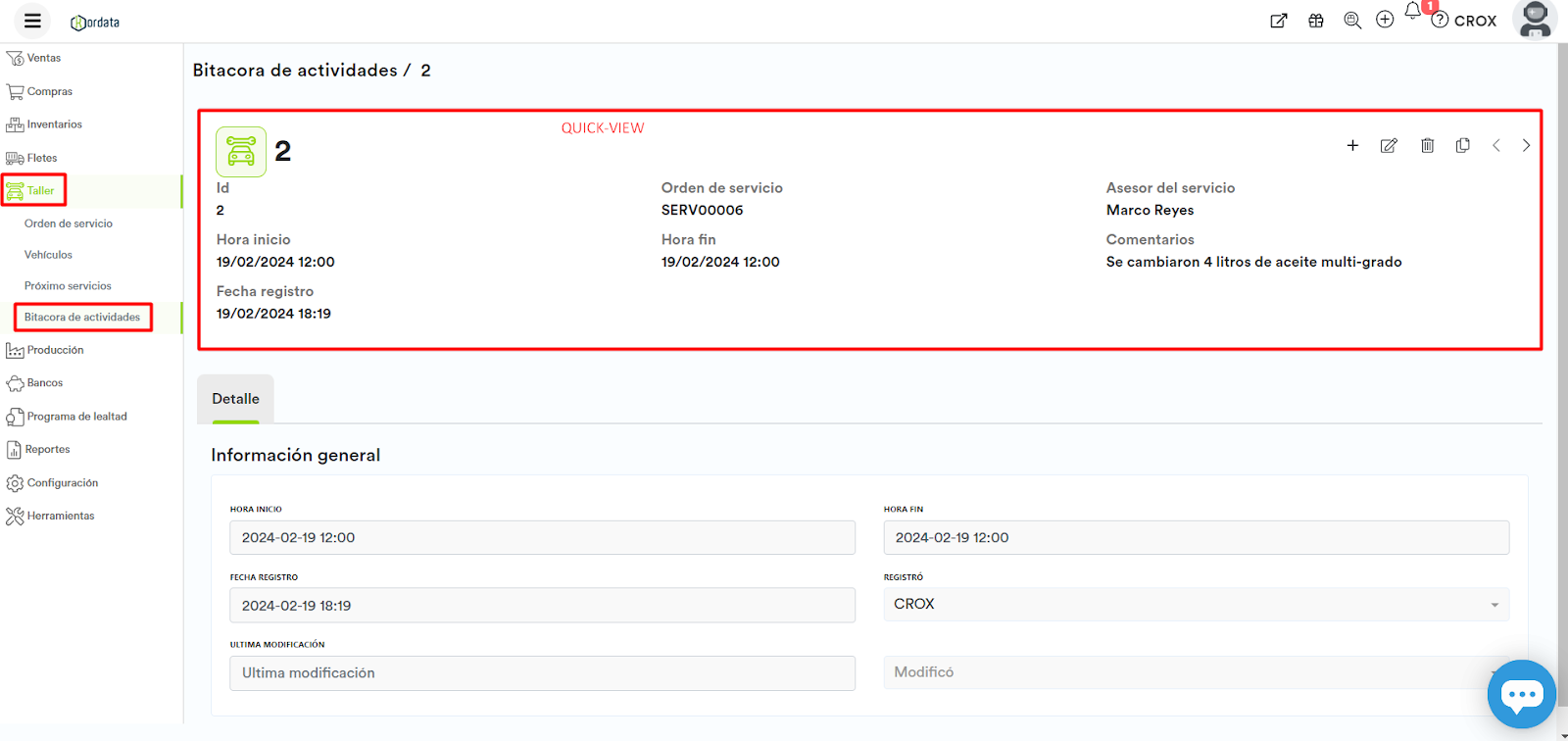
Task: Select the Detalle tab
Action: tap(235, 399)
